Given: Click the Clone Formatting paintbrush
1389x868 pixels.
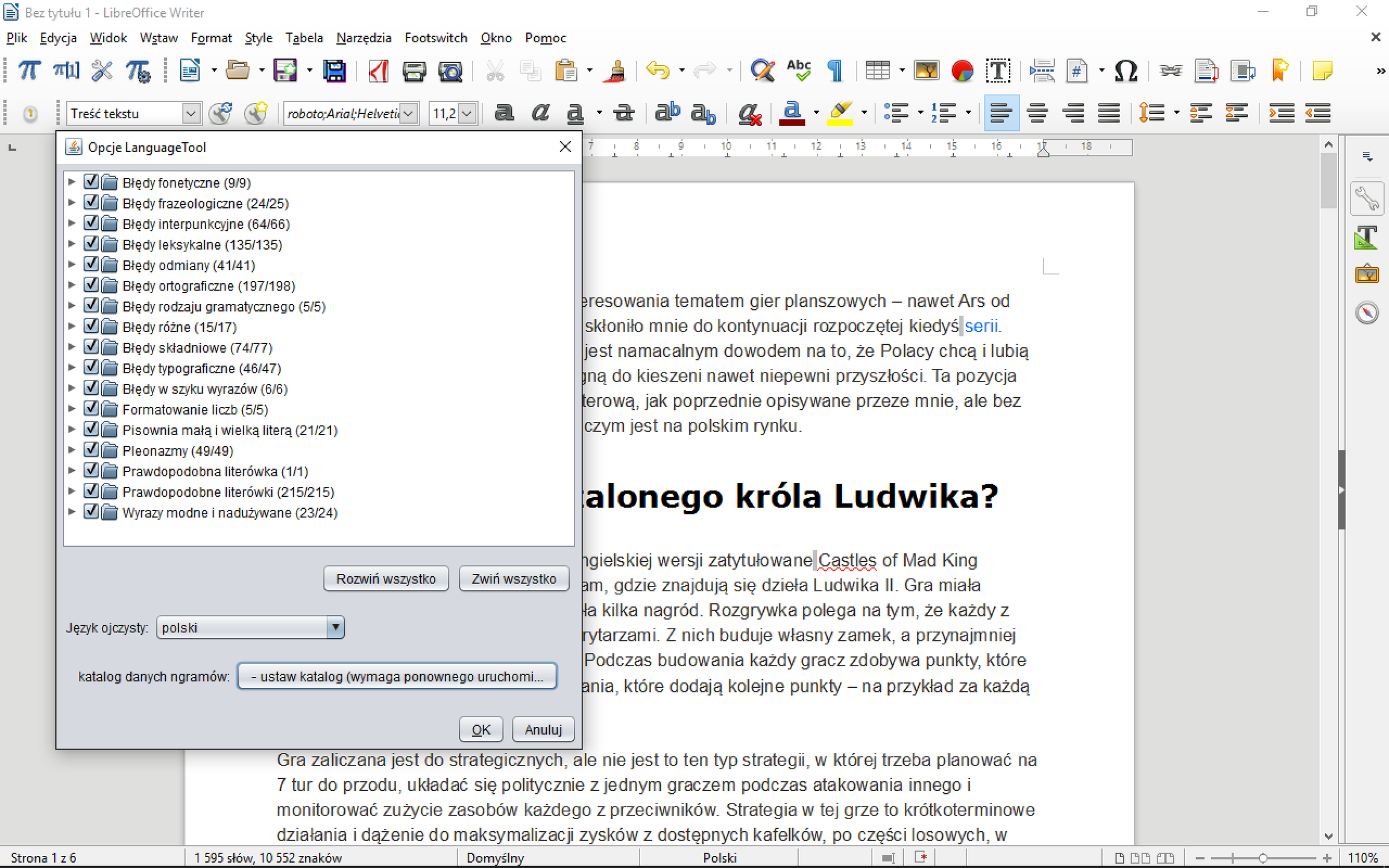Looking at the screenshot, I should pos(616,71).
